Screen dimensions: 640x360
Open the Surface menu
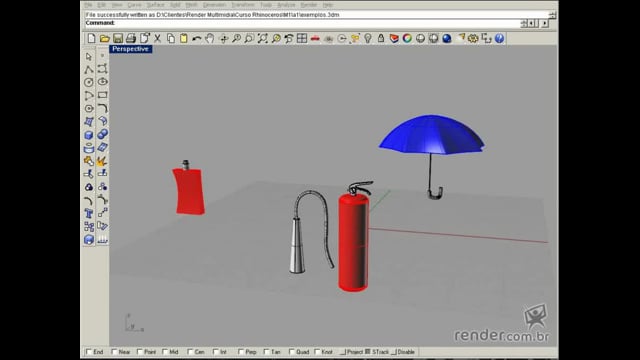(x=156, y=5)
